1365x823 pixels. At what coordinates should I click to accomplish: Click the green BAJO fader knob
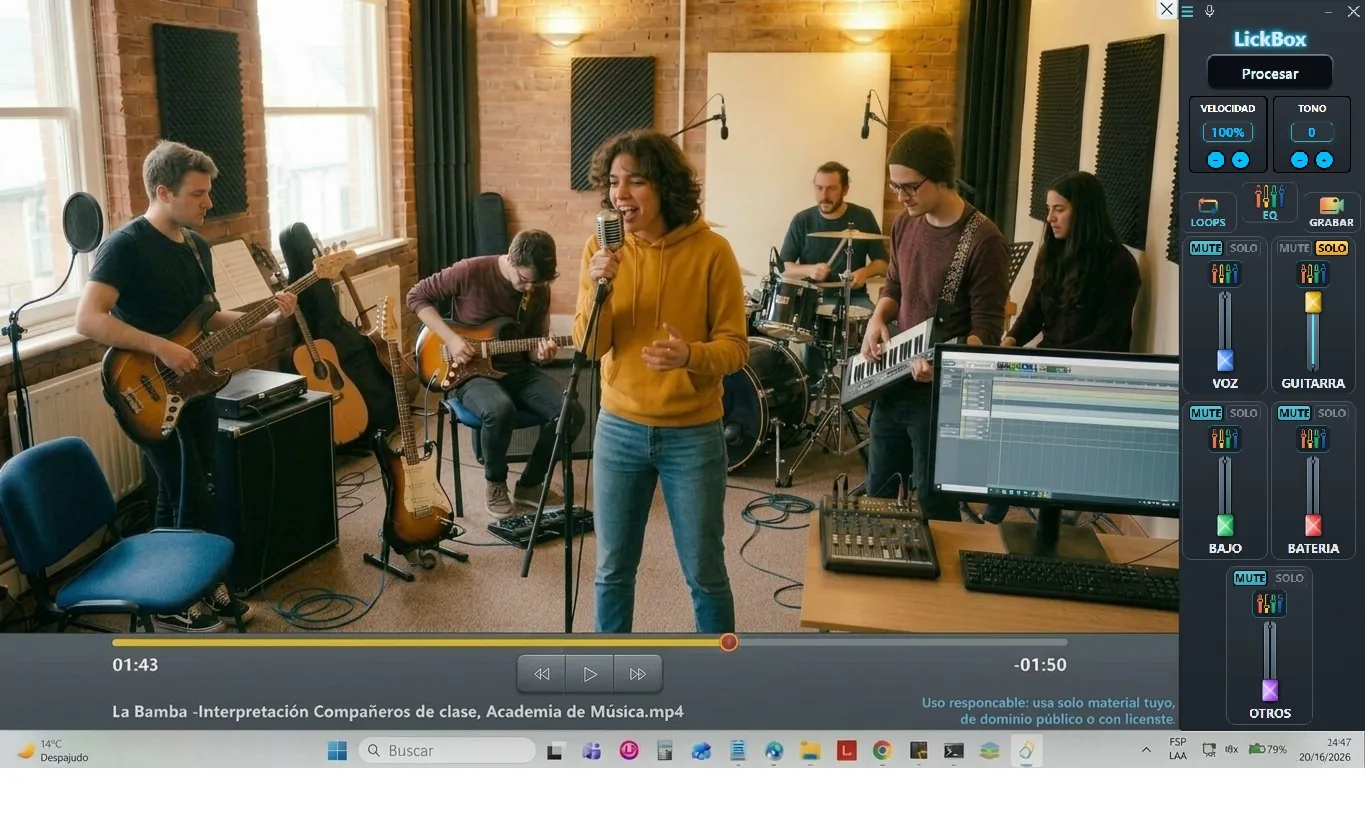pyautogui.click(x=1225, y=526)
